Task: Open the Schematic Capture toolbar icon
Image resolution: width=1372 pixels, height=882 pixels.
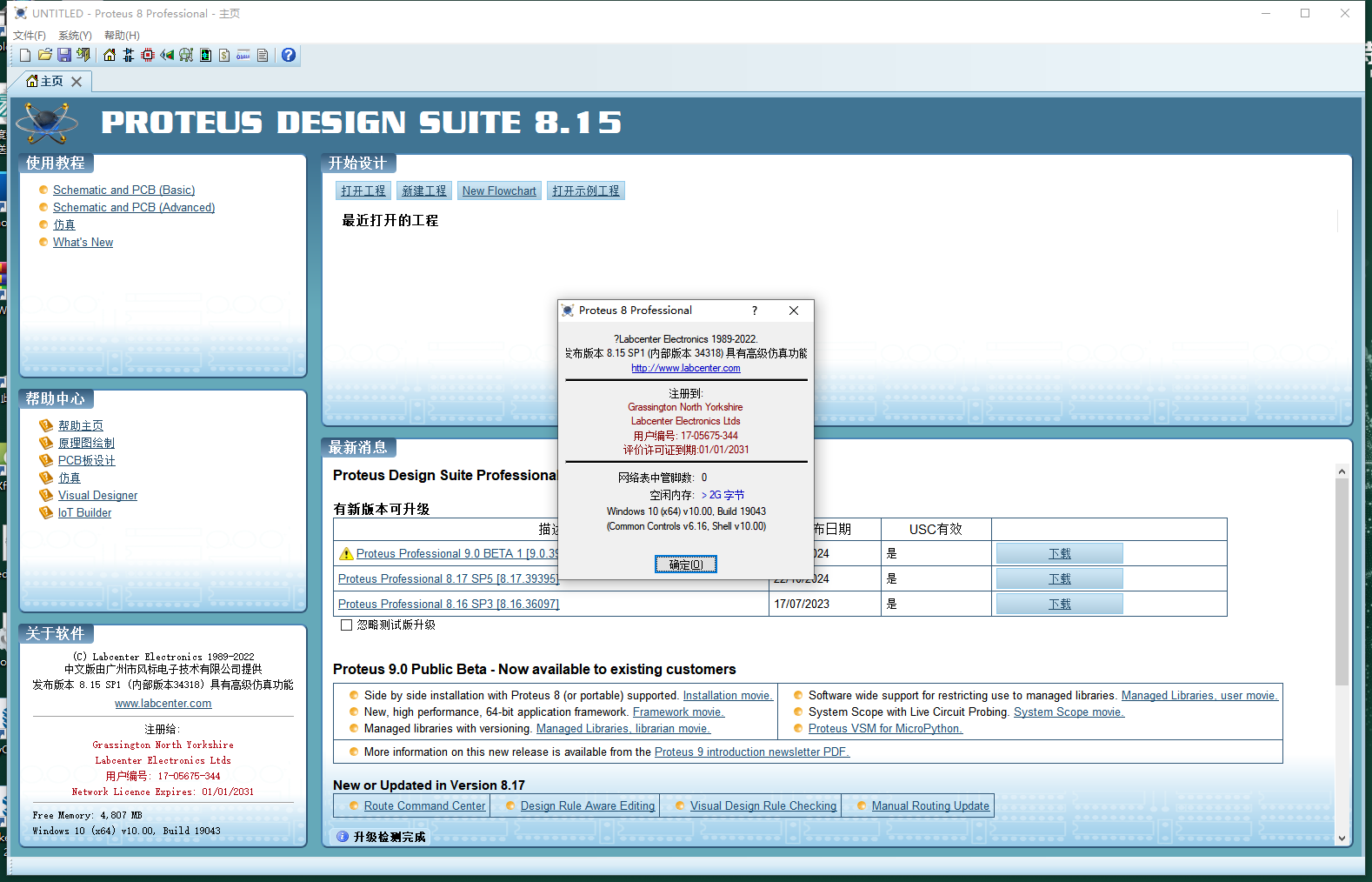Action: point(129,55)
